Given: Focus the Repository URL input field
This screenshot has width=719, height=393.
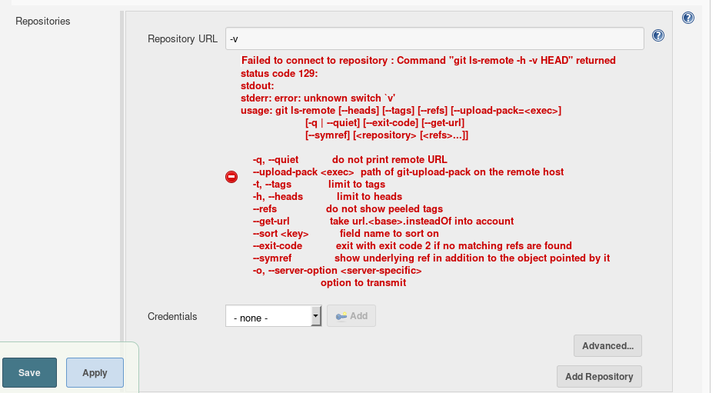Looking at the screenshot, I should click(434, 39).
